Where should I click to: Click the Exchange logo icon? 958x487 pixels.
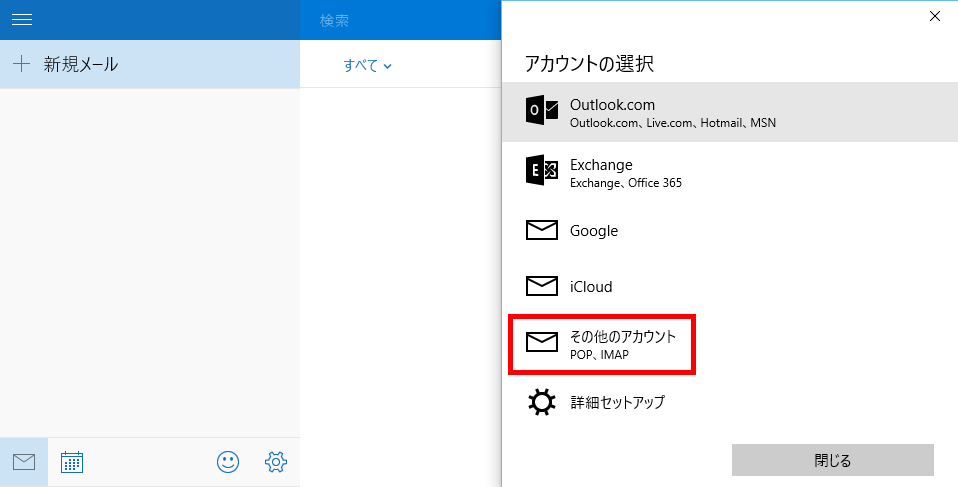(542, 170)
